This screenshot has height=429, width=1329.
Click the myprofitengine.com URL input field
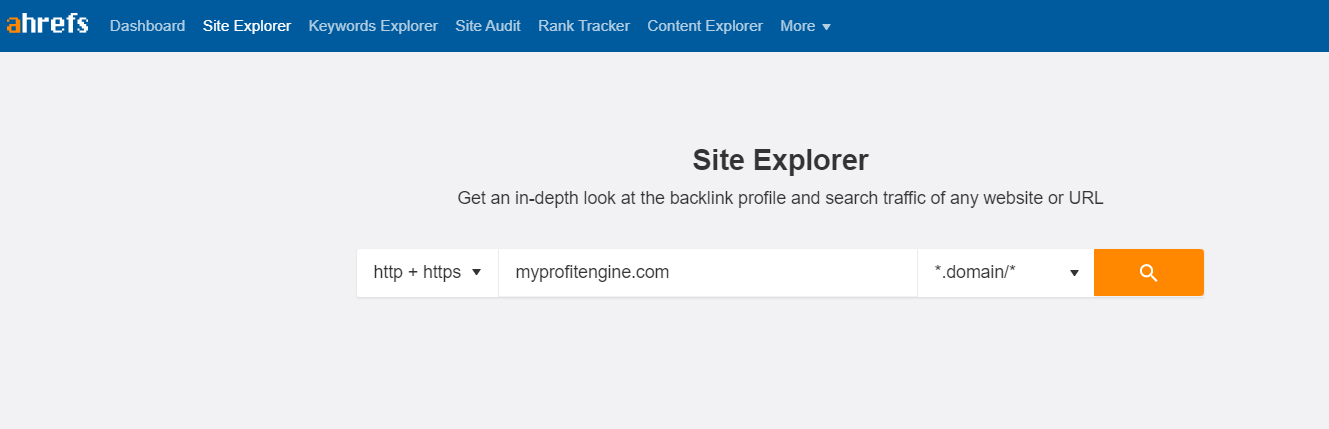click(708, 273)
